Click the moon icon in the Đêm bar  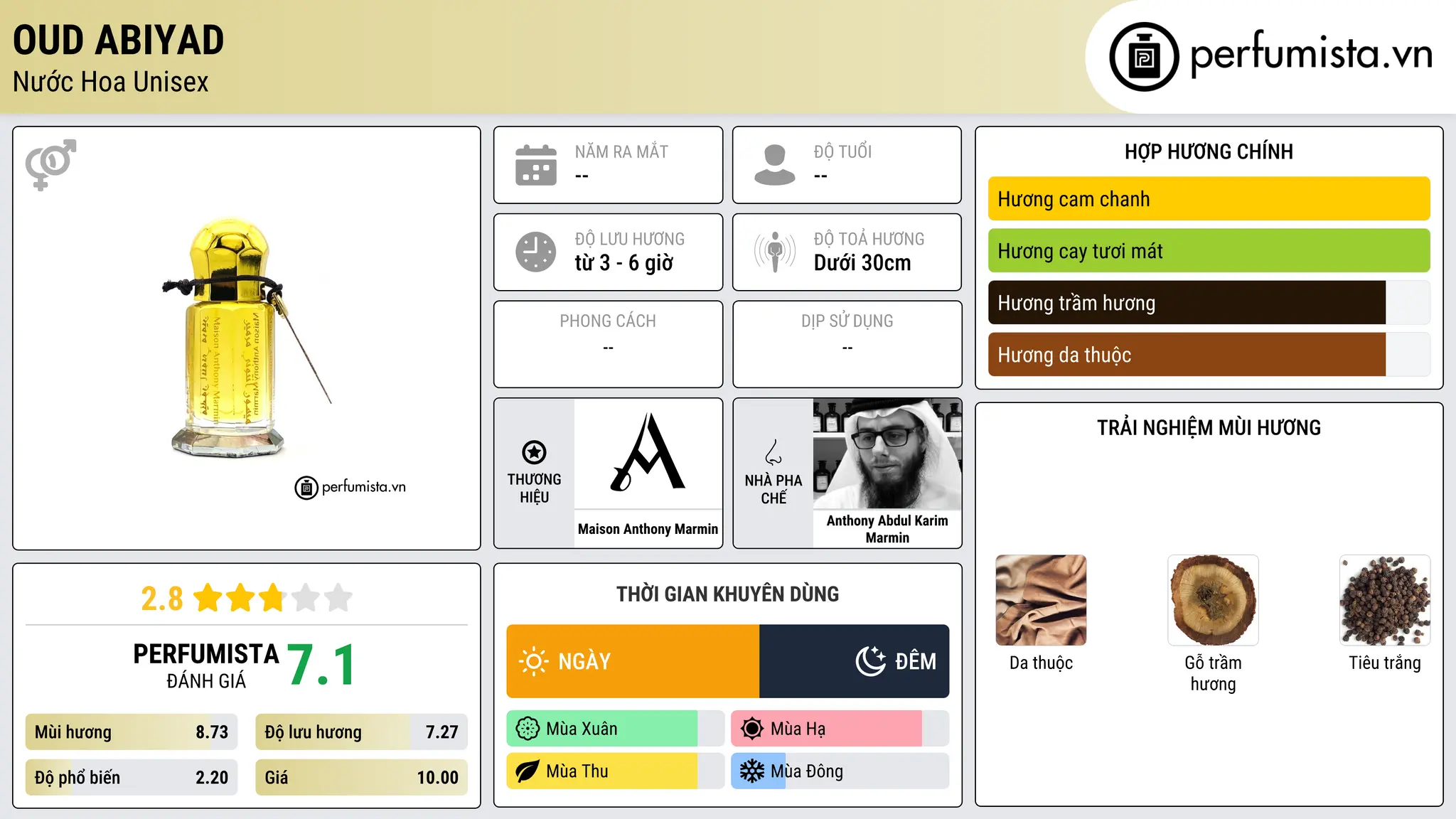pyautogui.click(x=871, y=661)
